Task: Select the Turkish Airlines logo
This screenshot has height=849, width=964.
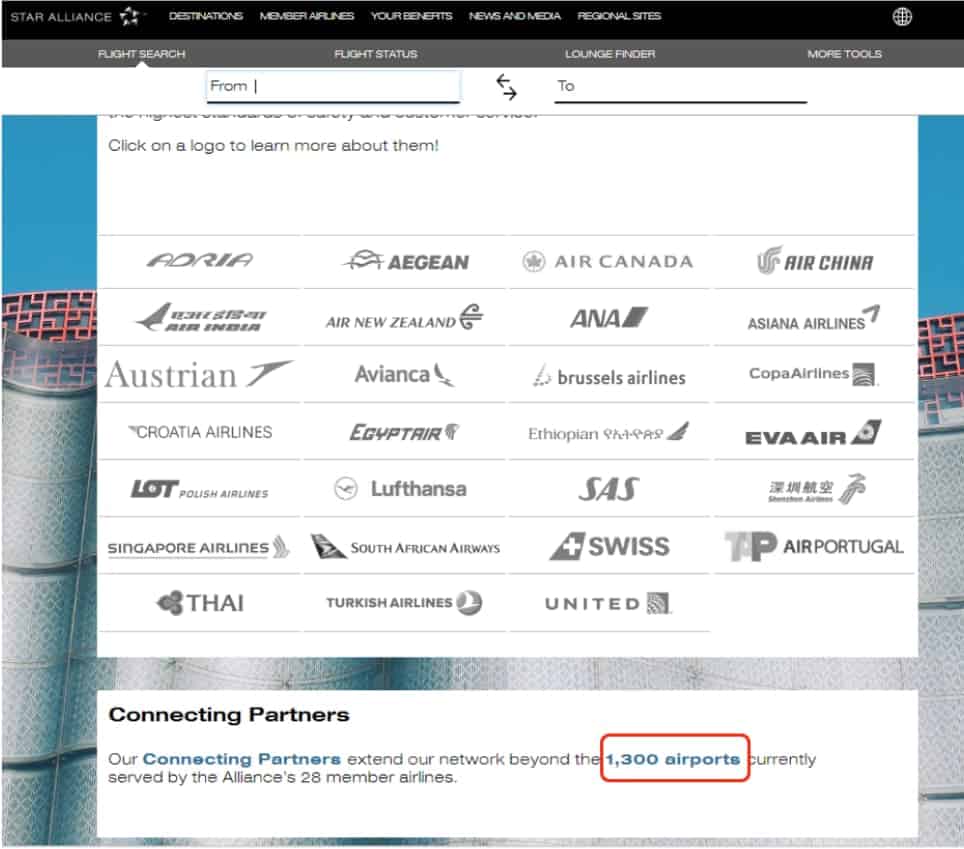Action: [x=404, y=603]
